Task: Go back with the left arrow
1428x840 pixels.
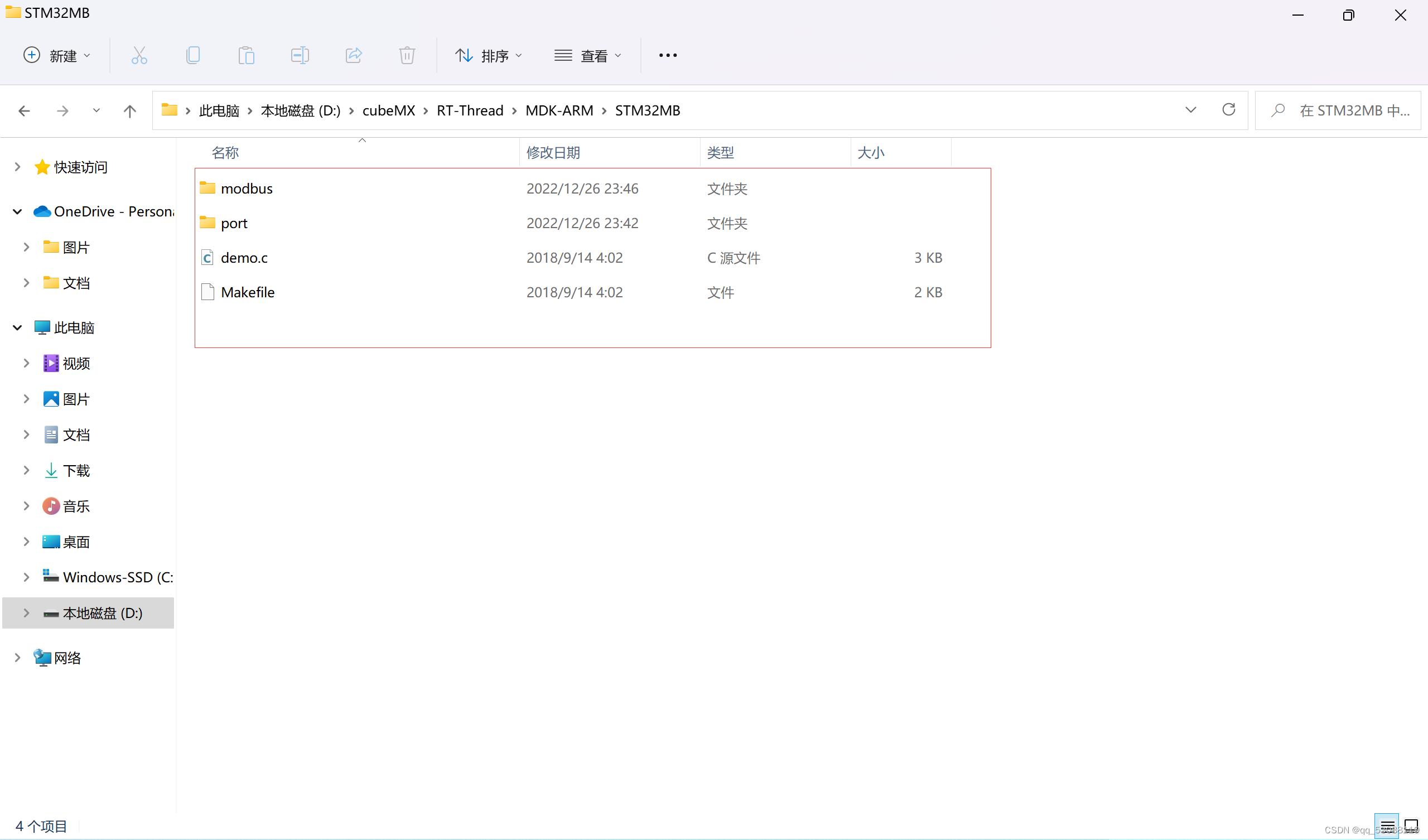Action: pyautogui.click(x=25, y=111)
